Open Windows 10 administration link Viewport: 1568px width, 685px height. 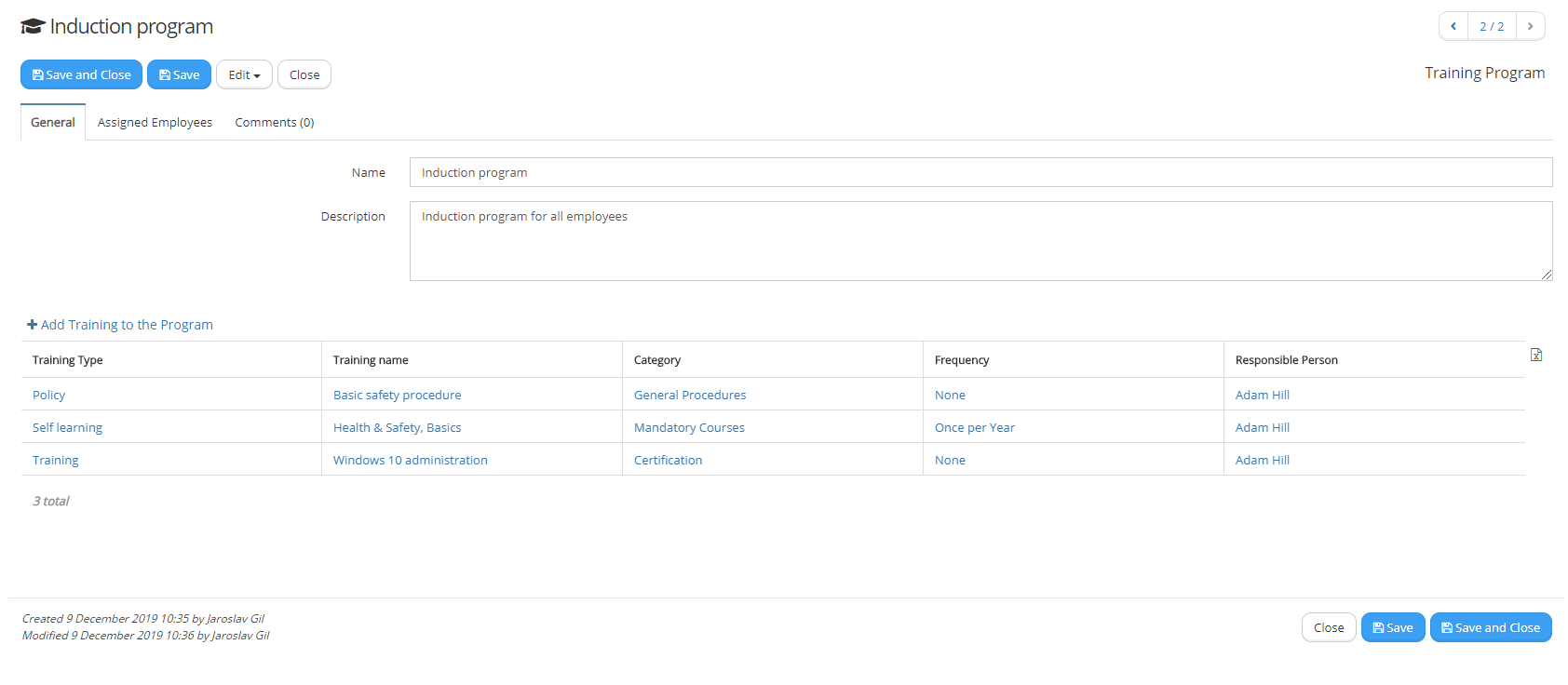(x=411, y=460)
